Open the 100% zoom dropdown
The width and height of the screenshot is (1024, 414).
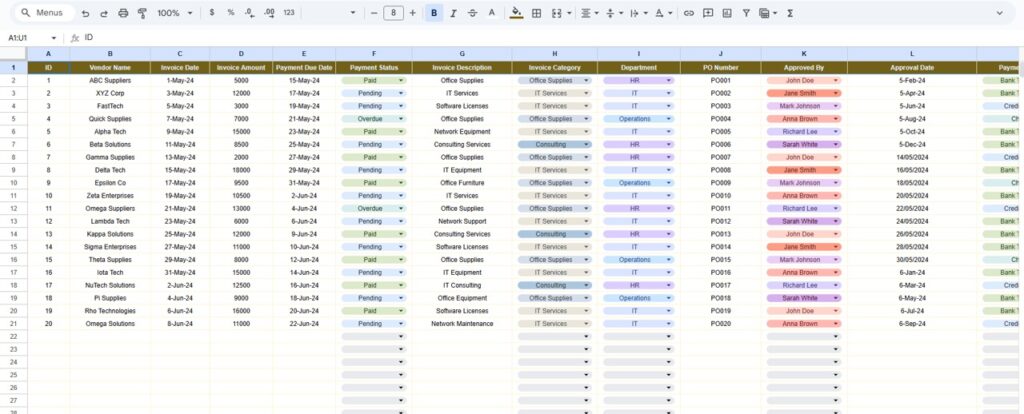(175, 13)
